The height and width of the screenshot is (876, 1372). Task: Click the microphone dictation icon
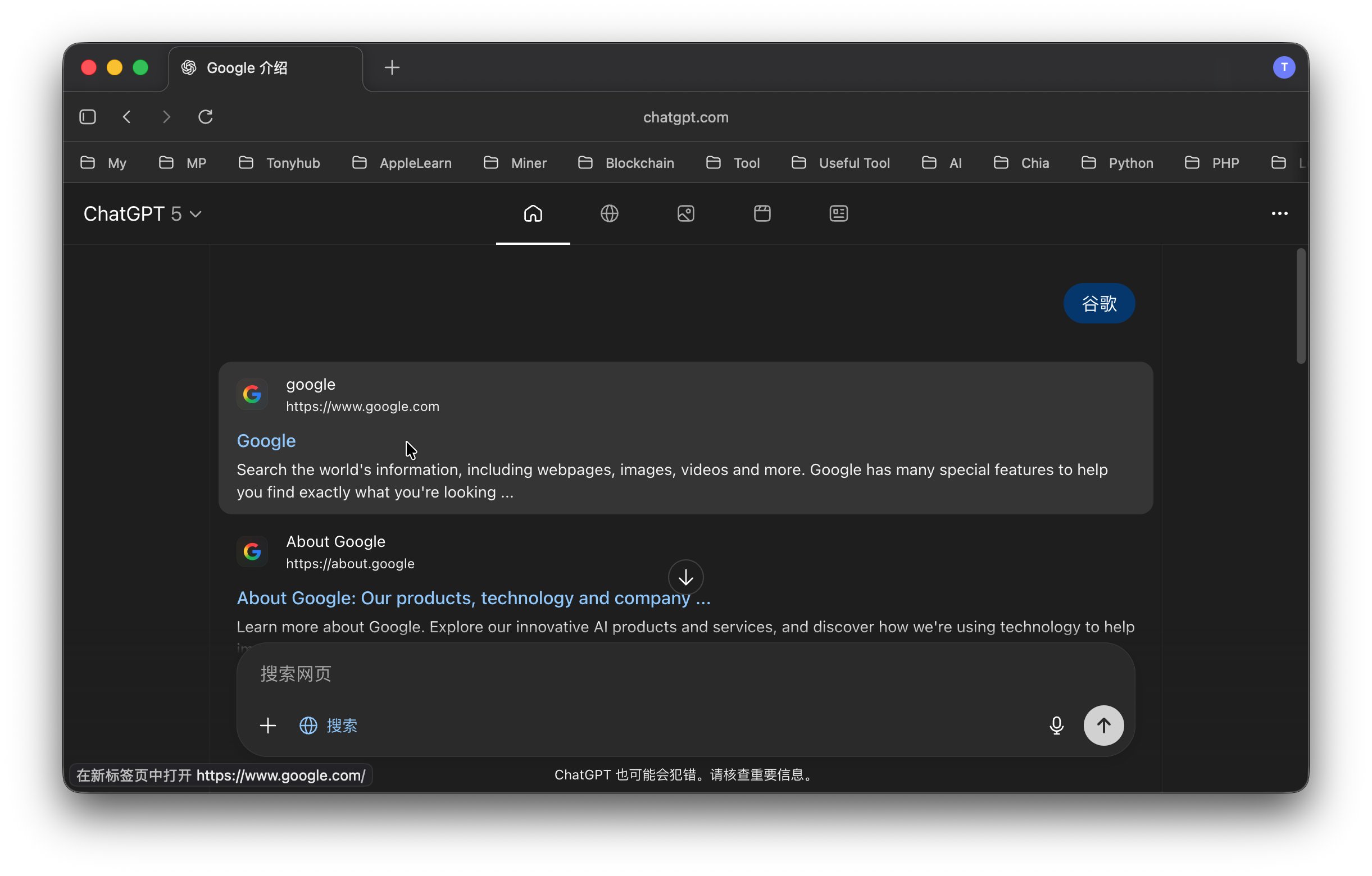(x=1056, y=725)
